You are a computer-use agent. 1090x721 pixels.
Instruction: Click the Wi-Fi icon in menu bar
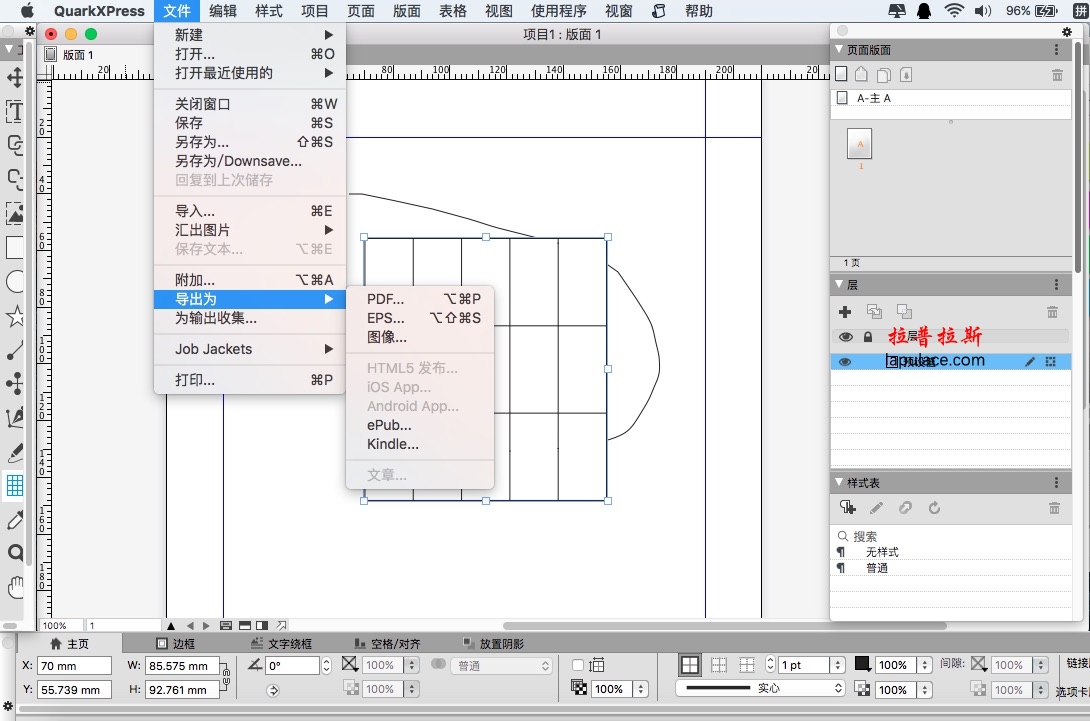[x=954, y=10]
